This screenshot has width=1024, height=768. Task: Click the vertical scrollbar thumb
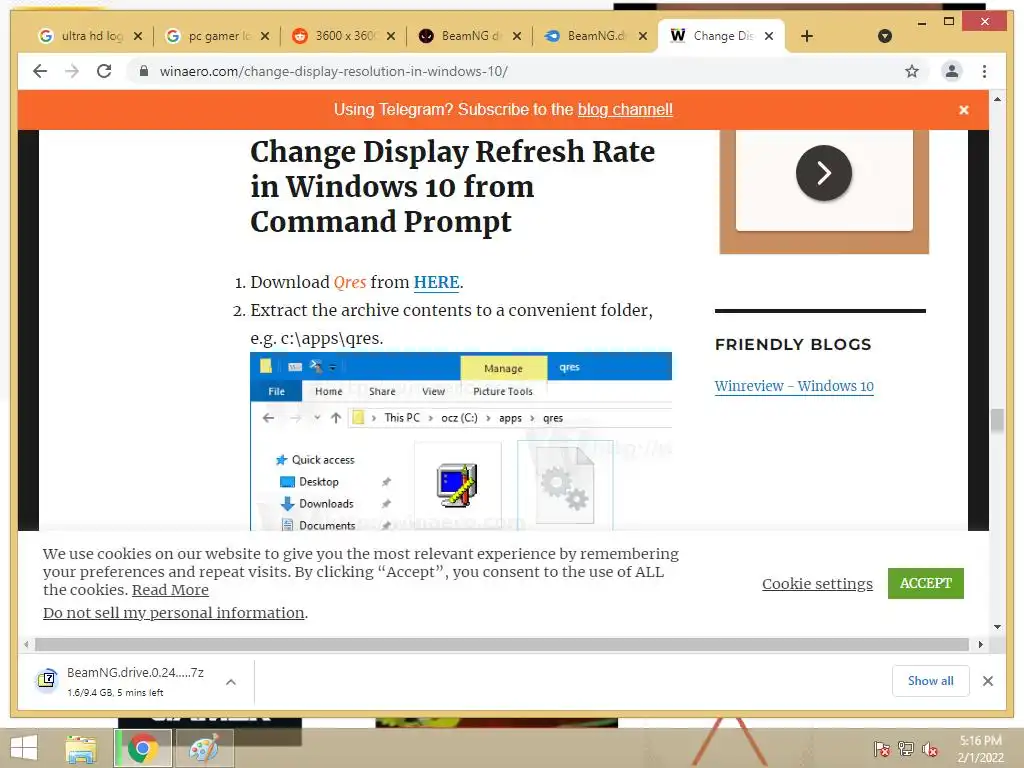pos(997,419)
